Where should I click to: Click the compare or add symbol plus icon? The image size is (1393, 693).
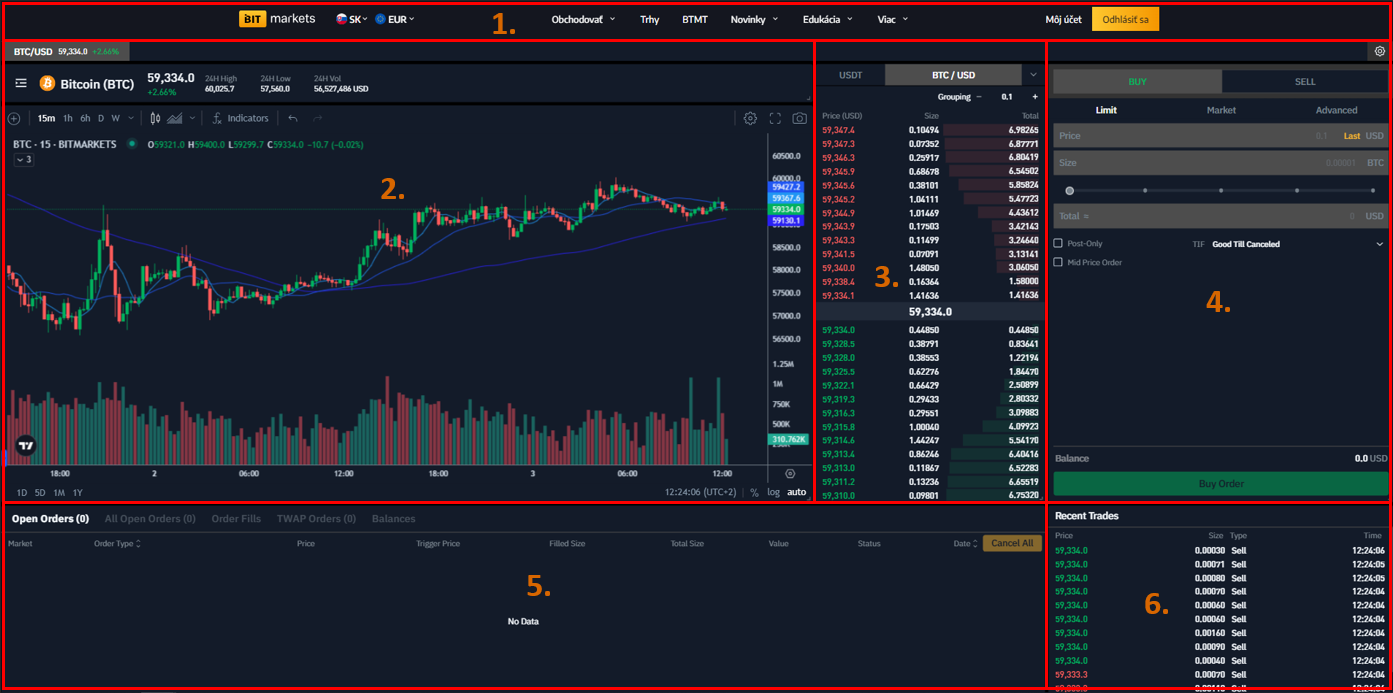tap(14, 118)
